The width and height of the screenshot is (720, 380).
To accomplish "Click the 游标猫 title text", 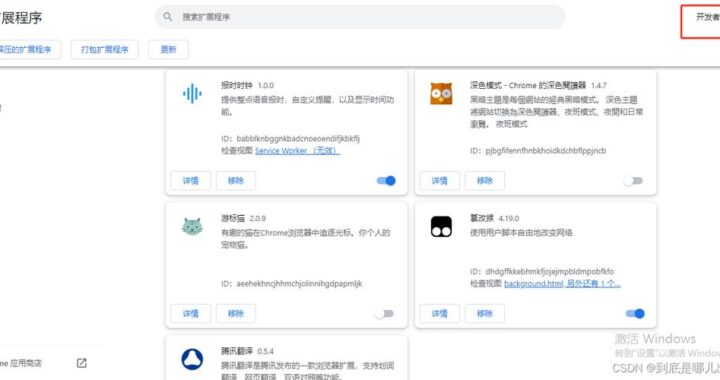I will point(233,218).
